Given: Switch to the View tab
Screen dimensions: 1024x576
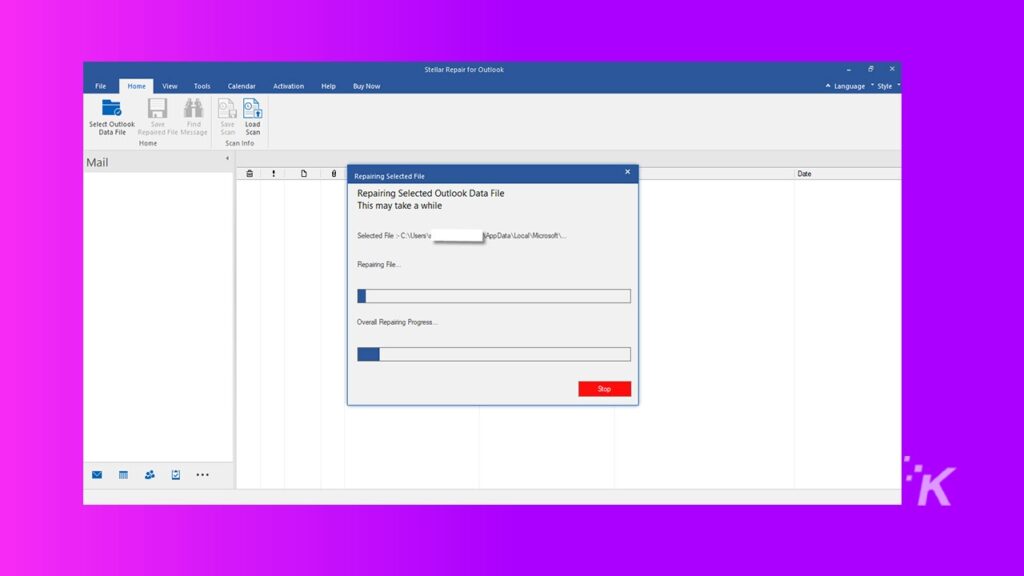Looking at the screenshot, I should [x=170, y=86].
